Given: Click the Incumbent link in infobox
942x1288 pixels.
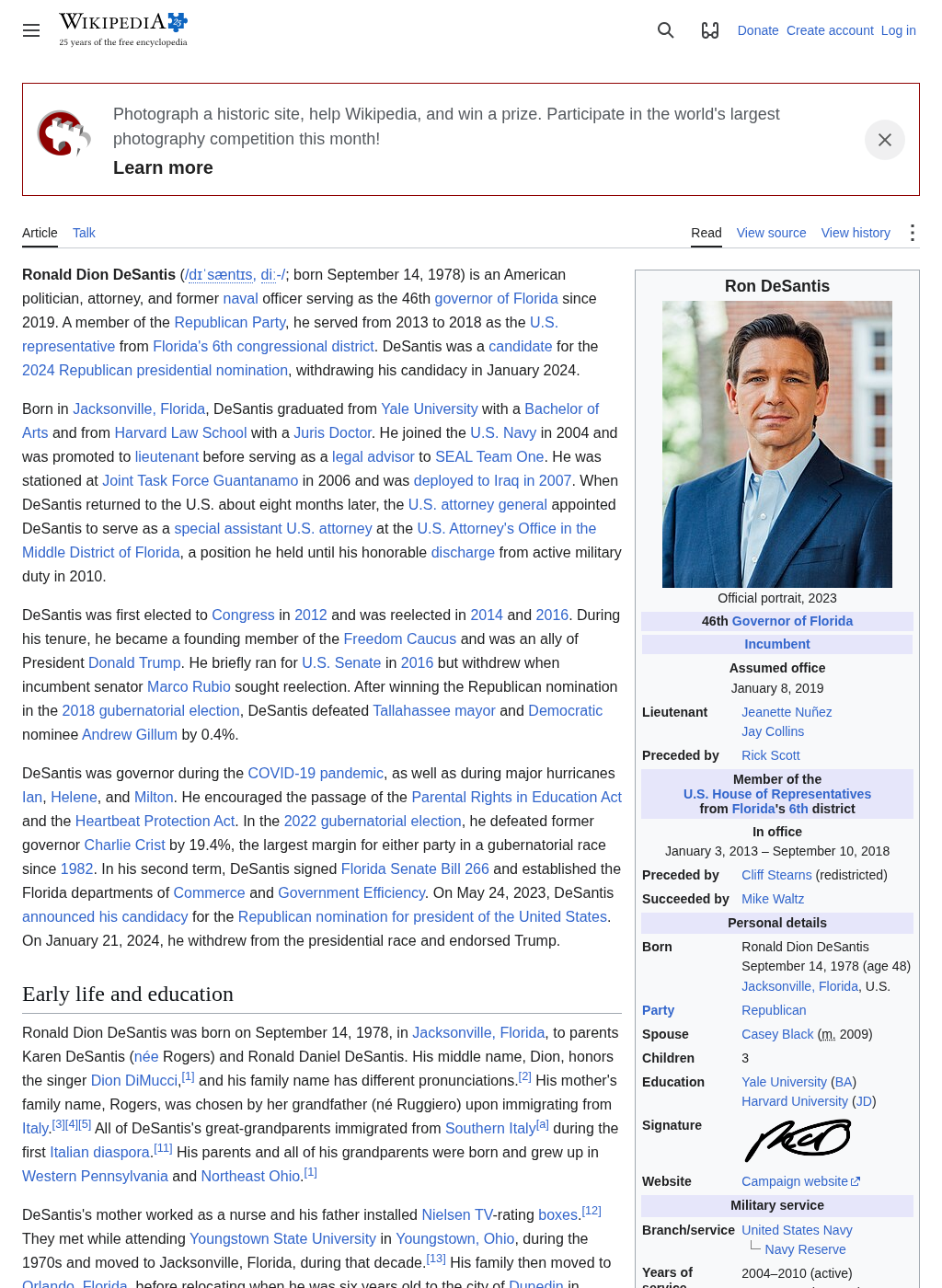Looking at the screenshot, I should click(x=777, y=644).
